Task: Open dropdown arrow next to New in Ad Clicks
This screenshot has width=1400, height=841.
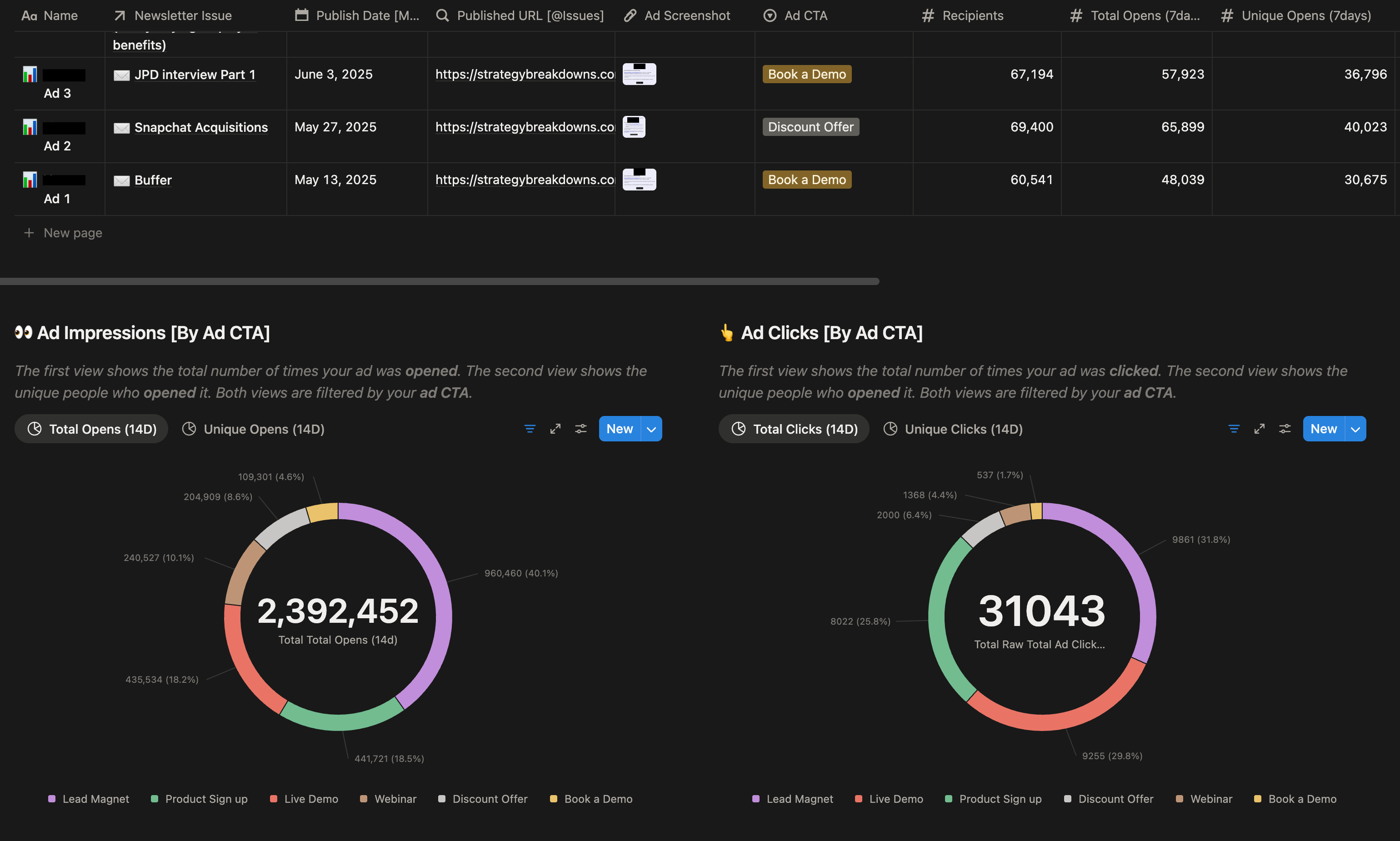Action: [1355, 429]
